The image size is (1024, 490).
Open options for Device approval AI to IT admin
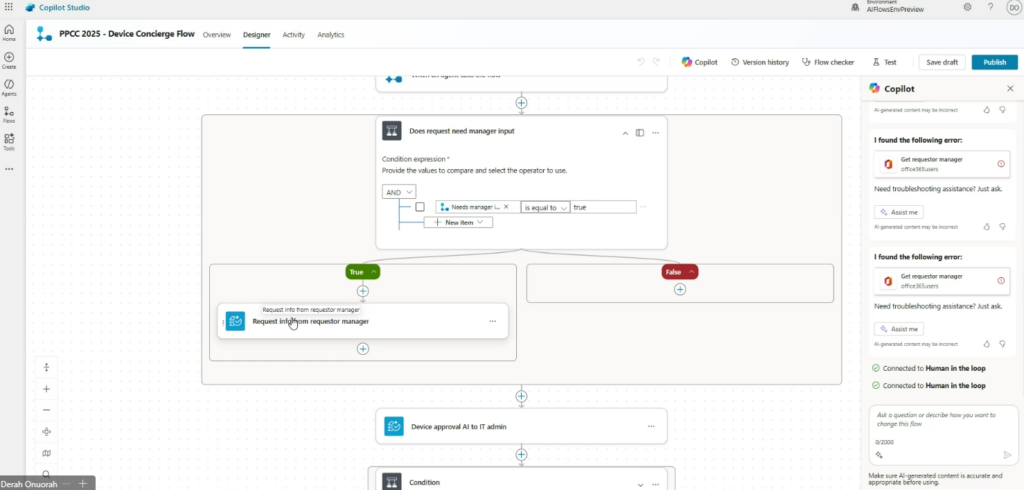pos(651,426)
